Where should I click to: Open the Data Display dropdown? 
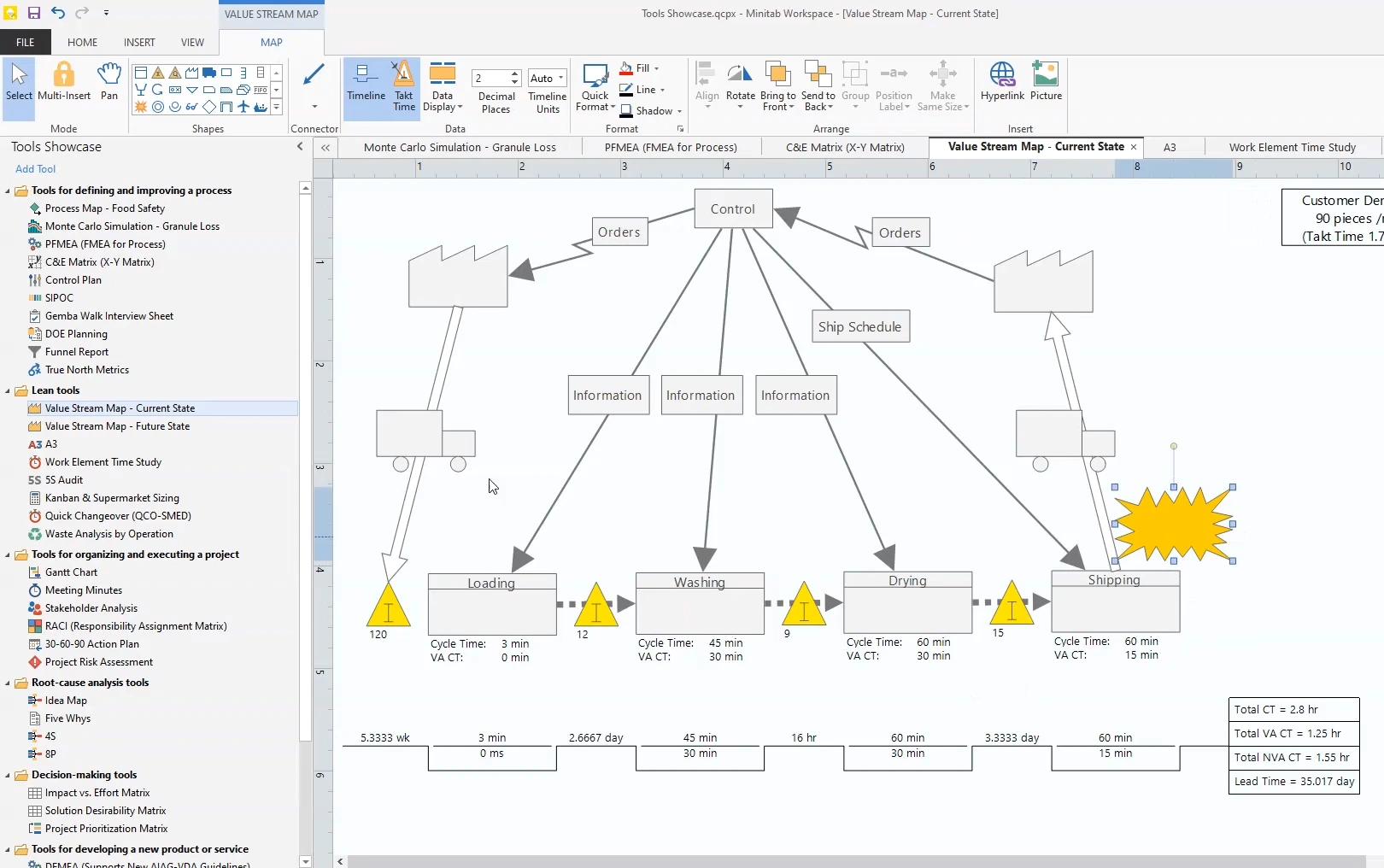(x=443, y=87)
